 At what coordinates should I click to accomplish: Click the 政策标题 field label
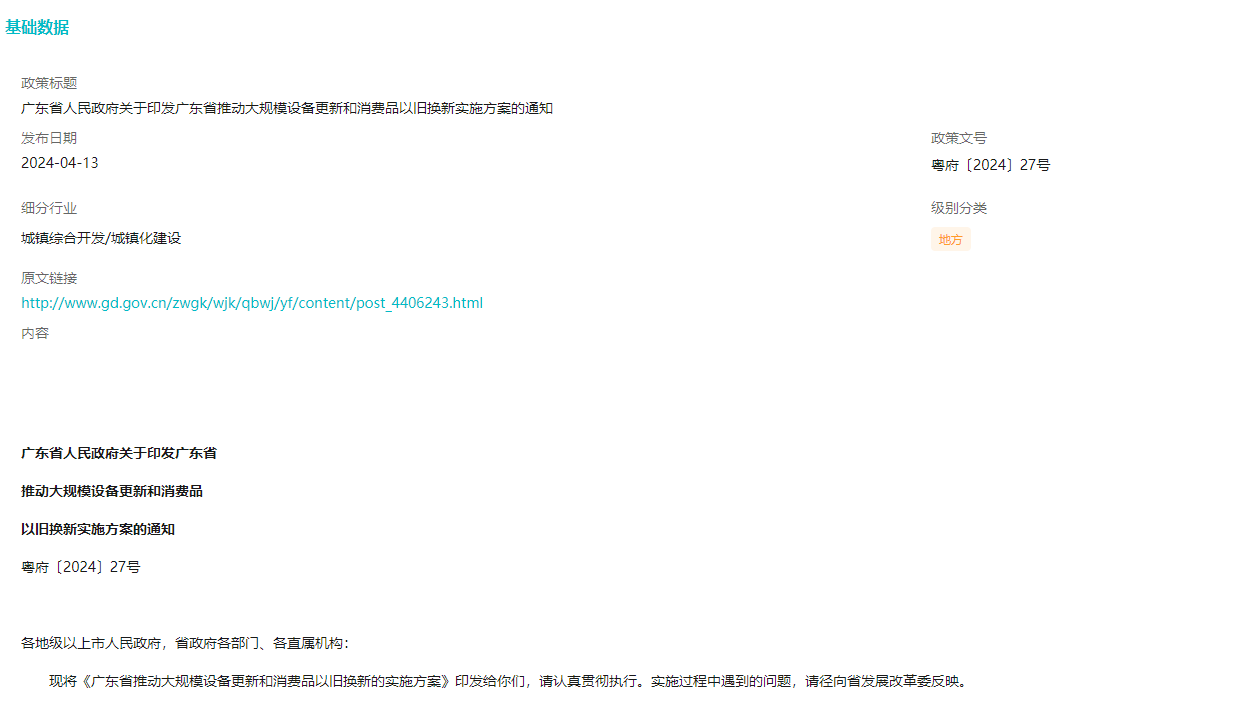(49, 83)
